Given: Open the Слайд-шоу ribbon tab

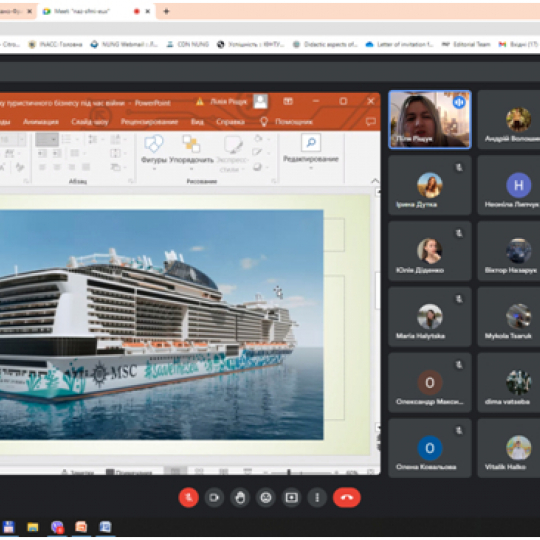Looking at the screenshot, I should [x=90, y=122].
